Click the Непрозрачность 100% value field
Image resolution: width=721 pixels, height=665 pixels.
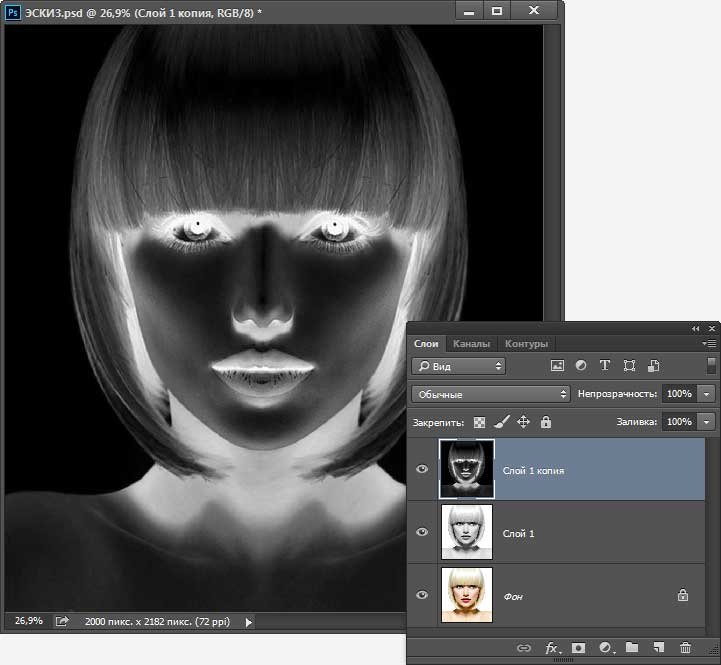click(680, 394)
